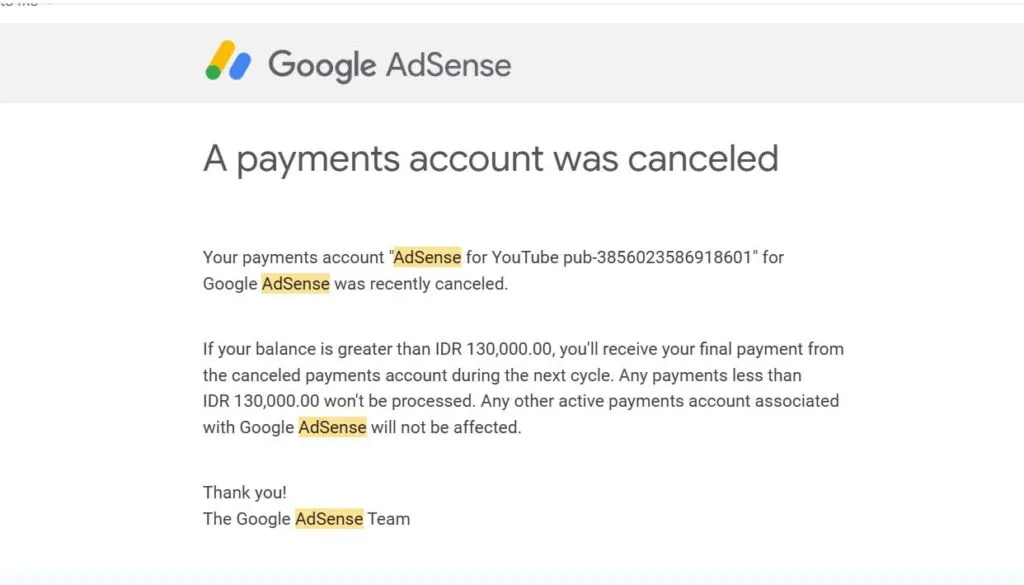Click the words 'will not be affected'

coord(446,427)
